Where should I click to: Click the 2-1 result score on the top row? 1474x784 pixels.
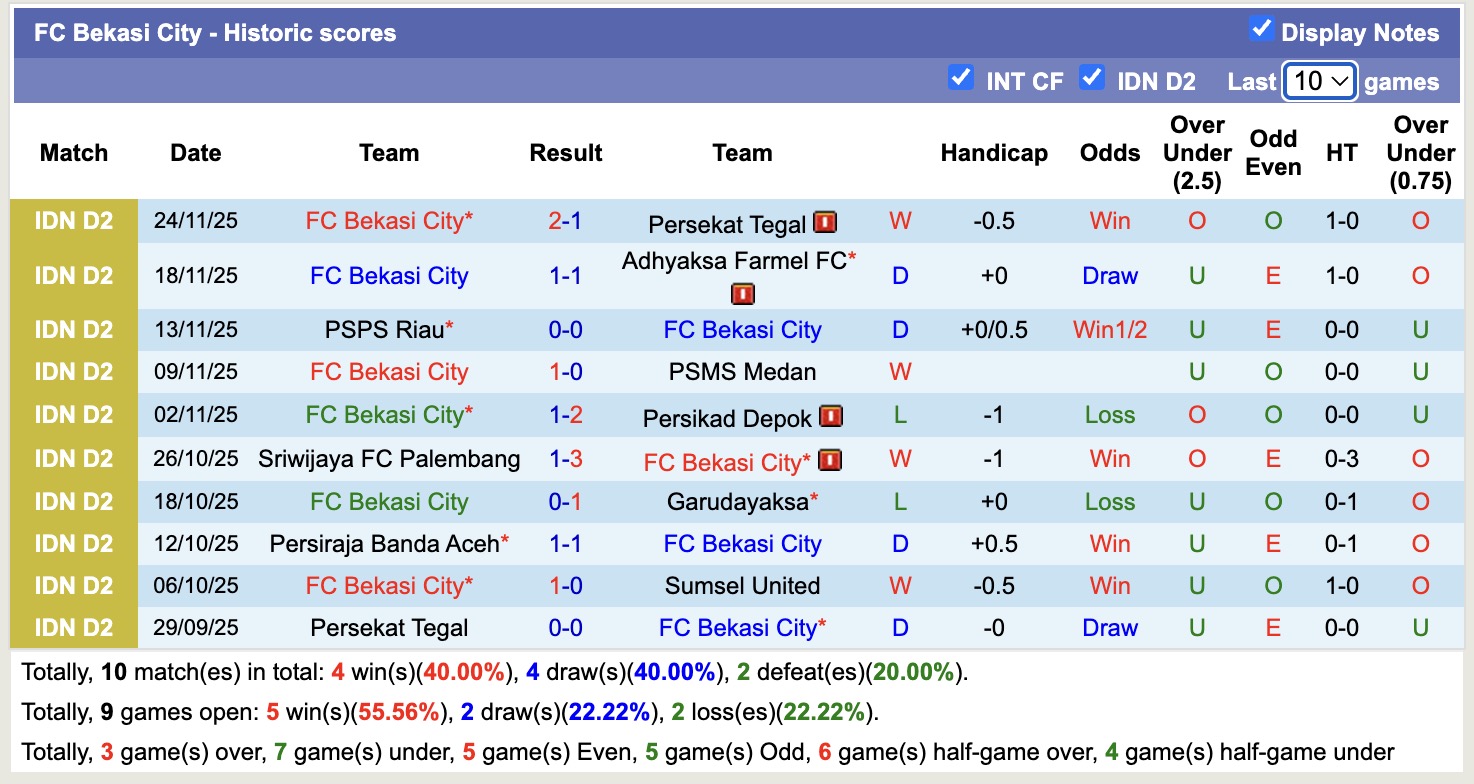pos(565,222)
